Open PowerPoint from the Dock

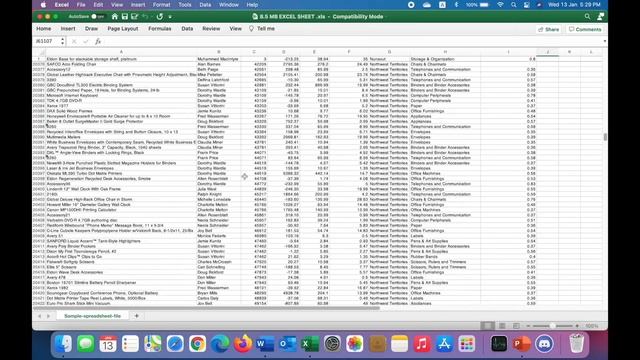pyautogui.click(x=521, y=344)
